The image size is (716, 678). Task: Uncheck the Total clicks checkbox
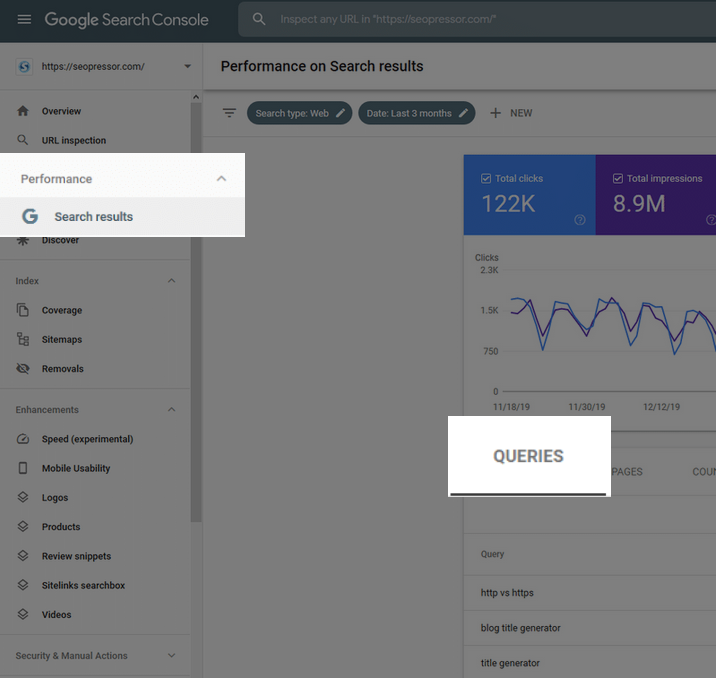point(486,179)
